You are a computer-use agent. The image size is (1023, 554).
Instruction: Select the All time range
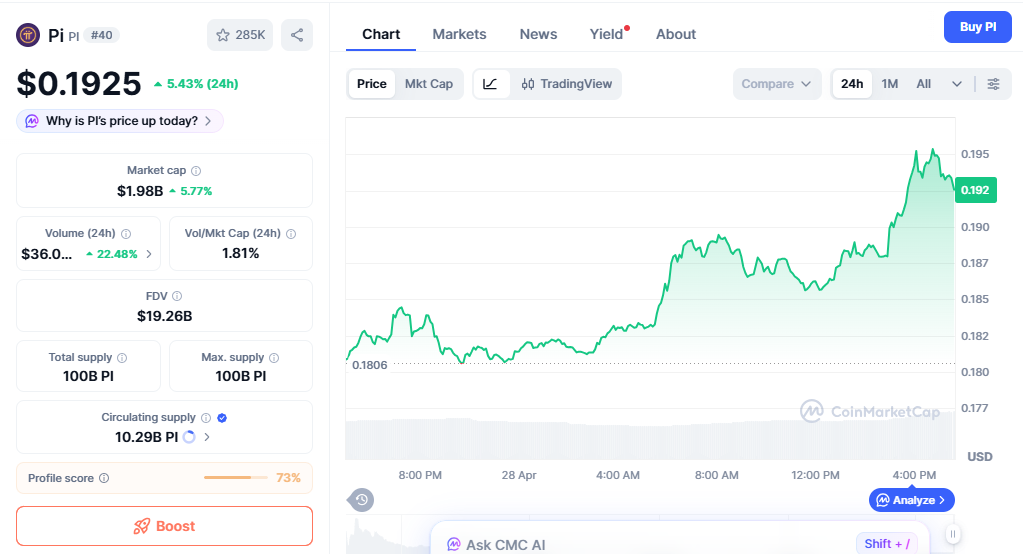point(924,84)
